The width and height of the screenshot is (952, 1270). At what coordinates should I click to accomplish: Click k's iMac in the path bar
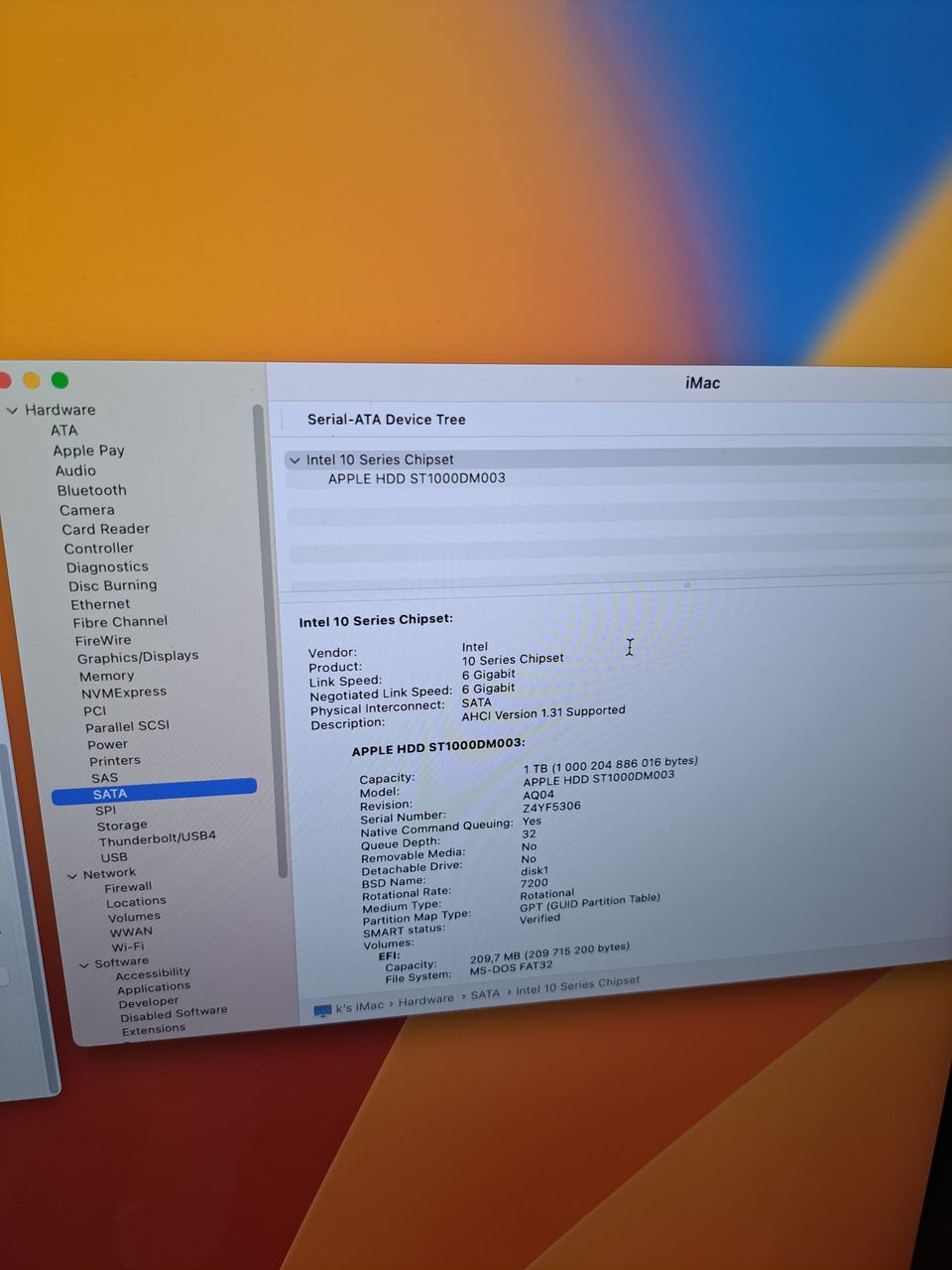click(359, 1007)
